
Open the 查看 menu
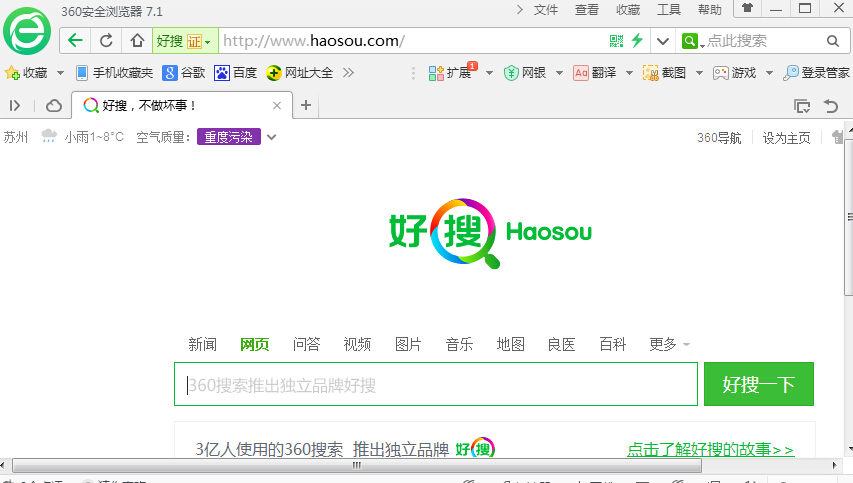tap(586, 10)
